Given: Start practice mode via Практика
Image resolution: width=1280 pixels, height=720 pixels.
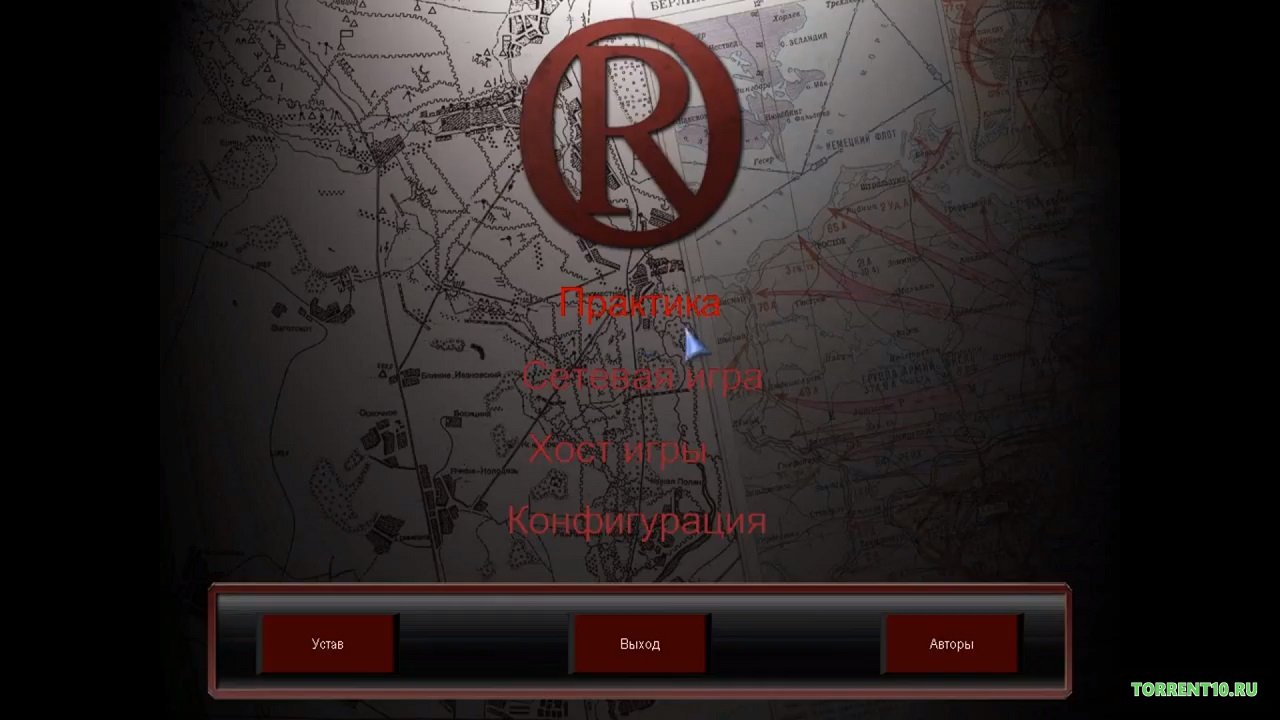Looking at the screenshot, I should coord(639,303).
